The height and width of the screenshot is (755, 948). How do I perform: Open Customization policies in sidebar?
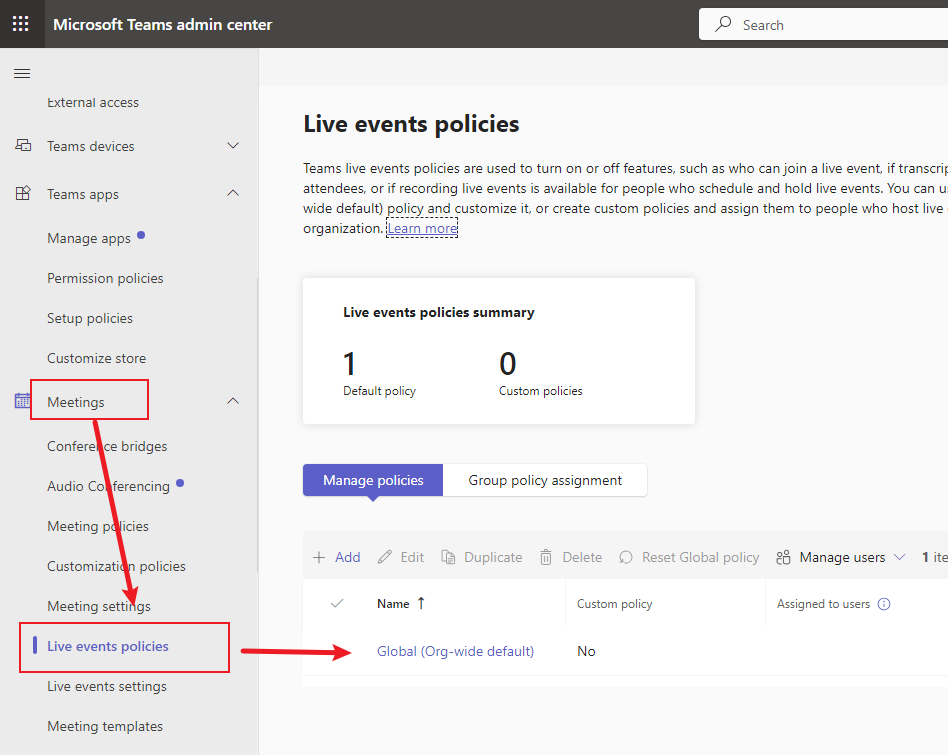pos(116,566)
